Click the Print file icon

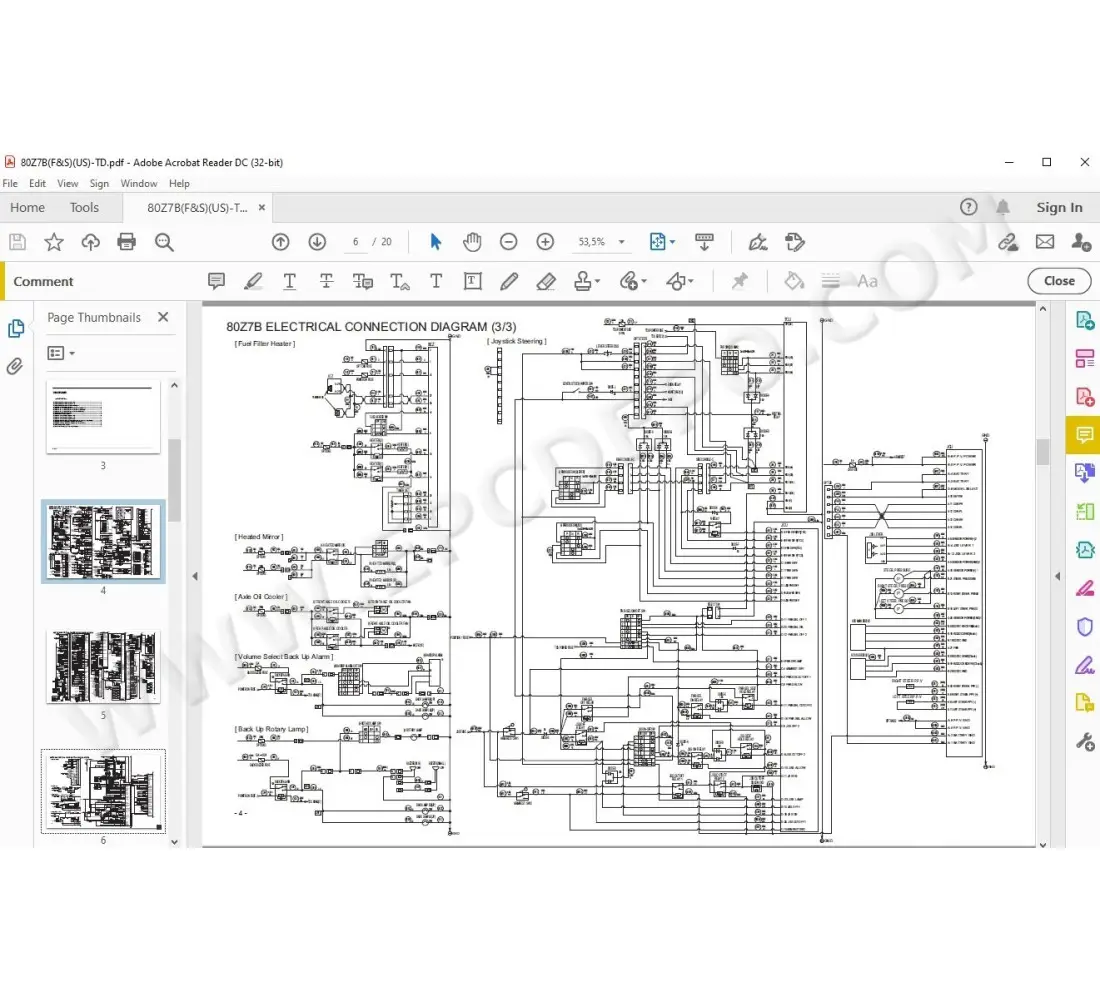click(127, 242)
